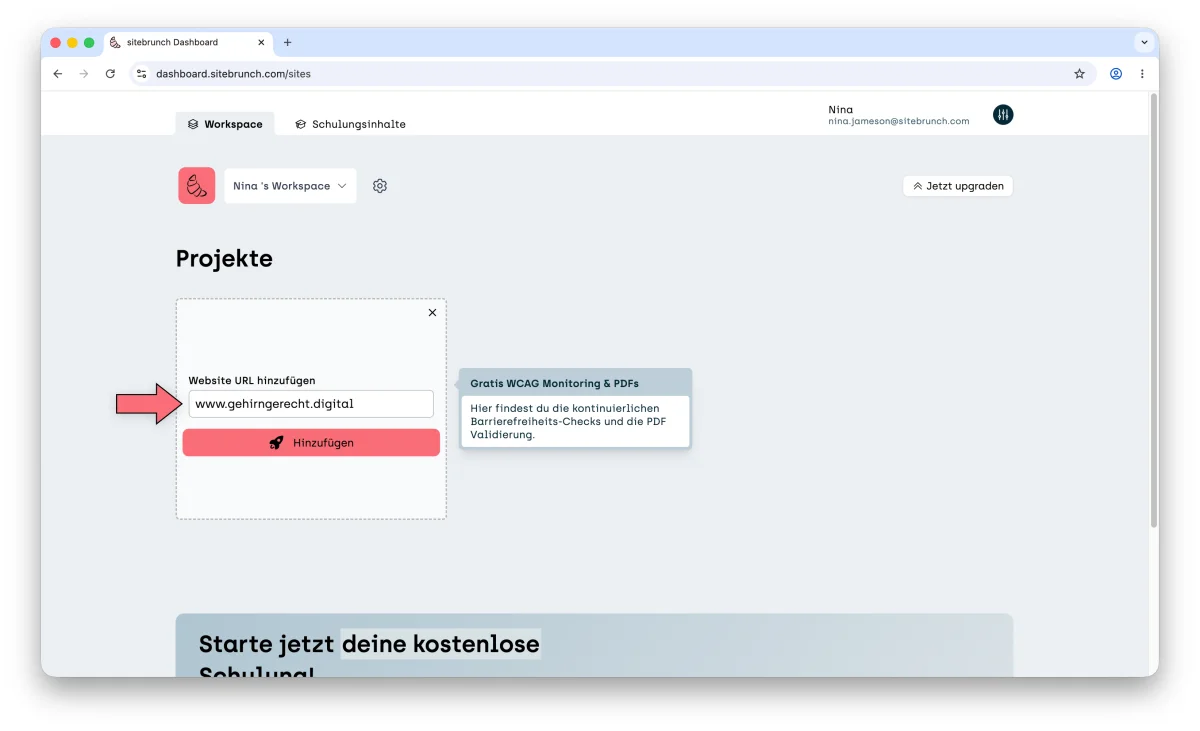Click the Barrierefreiheits-Checks tooltip description
This screenshot has width=1200, height=731.
[x=567, y=422]
